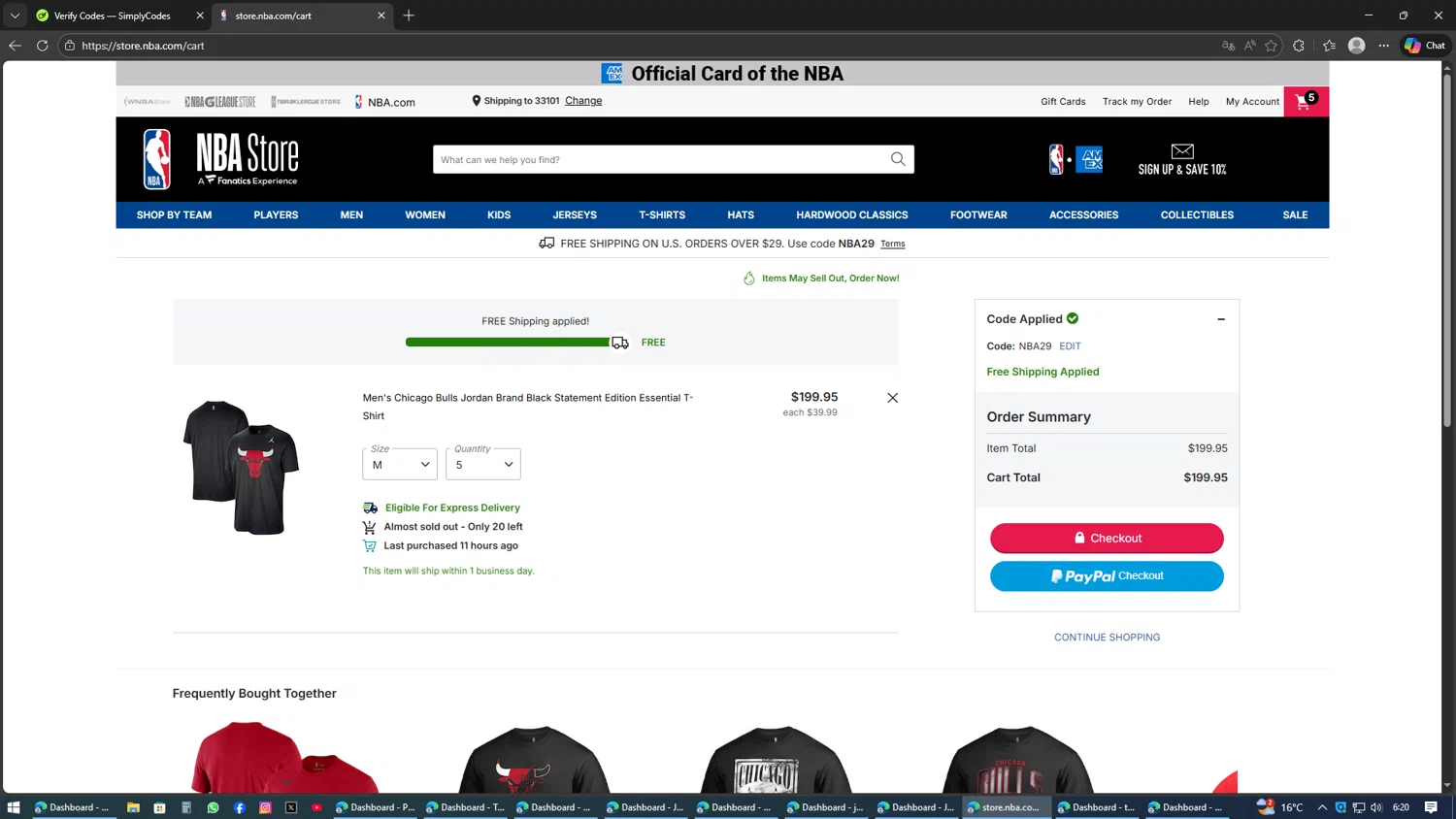Click the read aloud icon in address bar
The height and width of the screenshot is (819, 1456).
[1249, 46]
